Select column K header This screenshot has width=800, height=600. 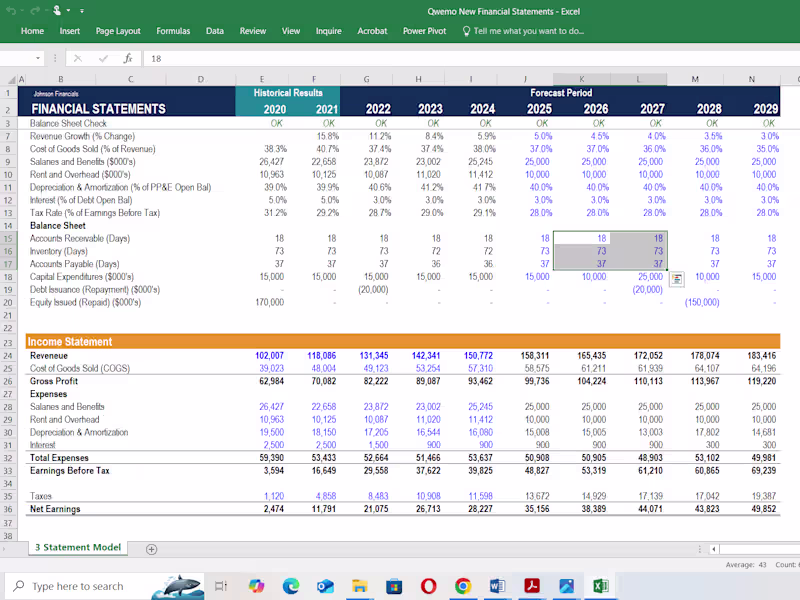tap(582, 79)
